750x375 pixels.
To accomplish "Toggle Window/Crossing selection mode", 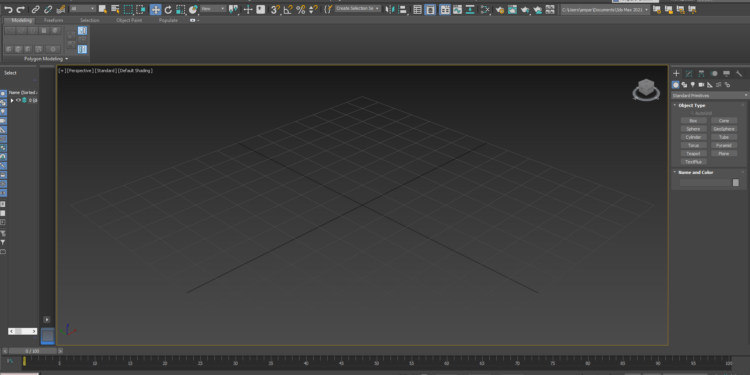I will [141, 9].
